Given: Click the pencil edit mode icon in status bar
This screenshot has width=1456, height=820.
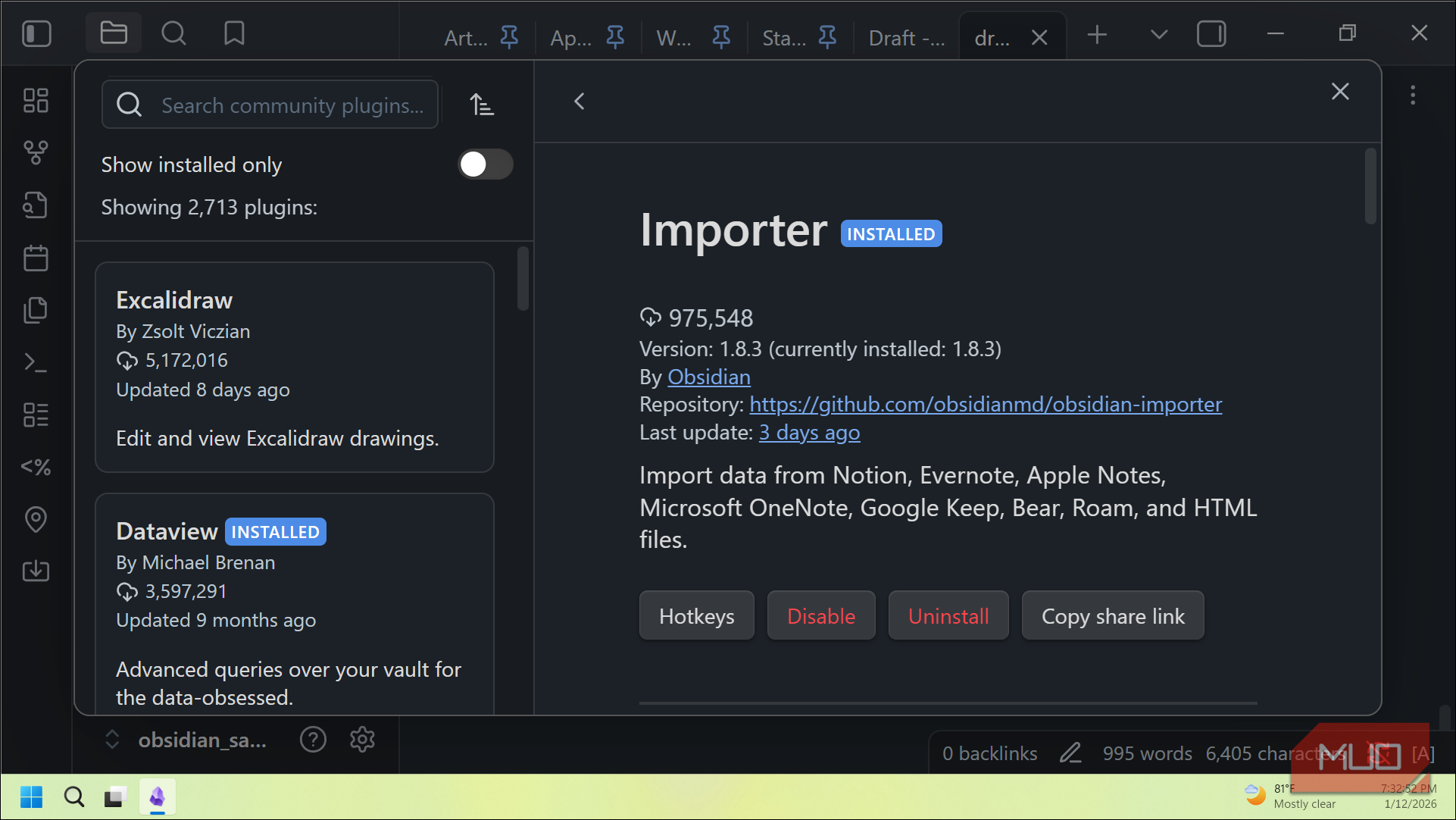Looking at the screenshot, I should pyautogui.click(x=1070, y=753).
